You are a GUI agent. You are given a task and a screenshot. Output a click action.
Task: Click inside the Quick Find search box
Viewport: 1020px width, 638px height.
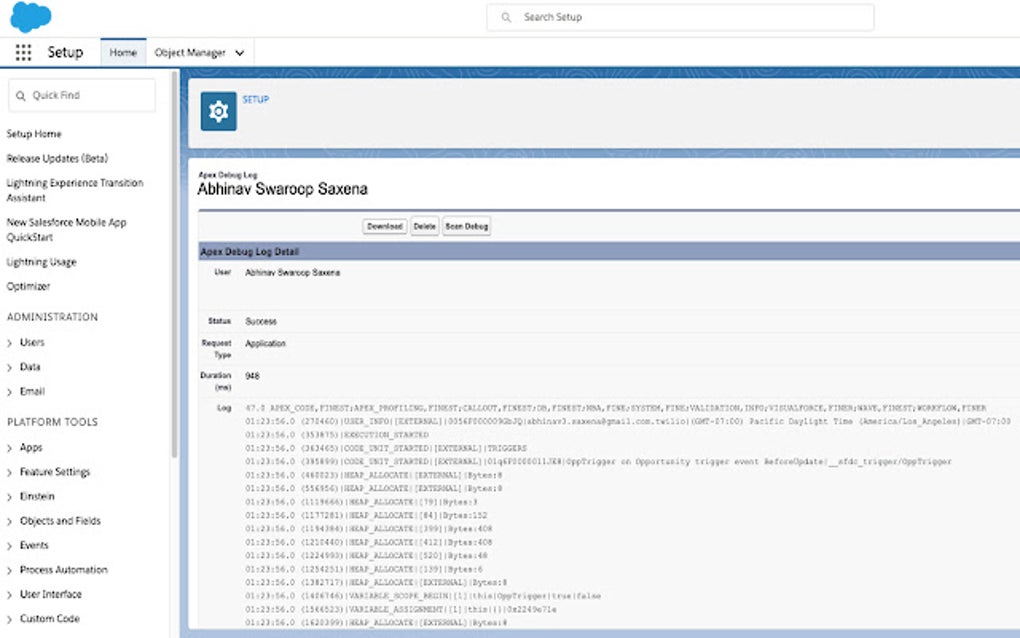[80, 95]
